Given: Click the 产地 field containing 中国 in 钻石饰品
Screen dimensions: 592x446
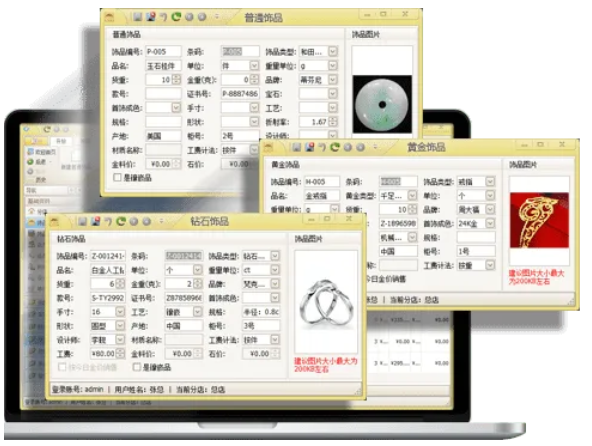Looking at the screenshot, I should [x=184, y=326].
